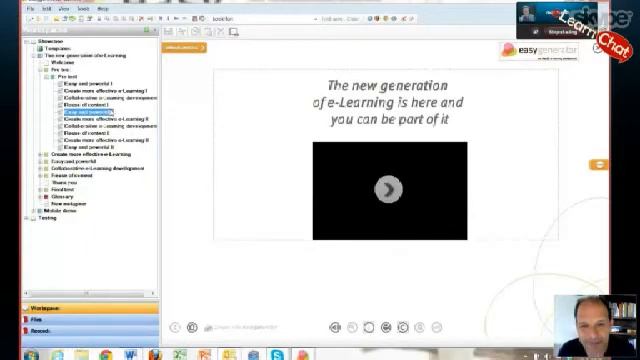Image resolution: width=640 pixels, height=360 pixels.
Task: Open the View menu
Action: click(64, 9)
